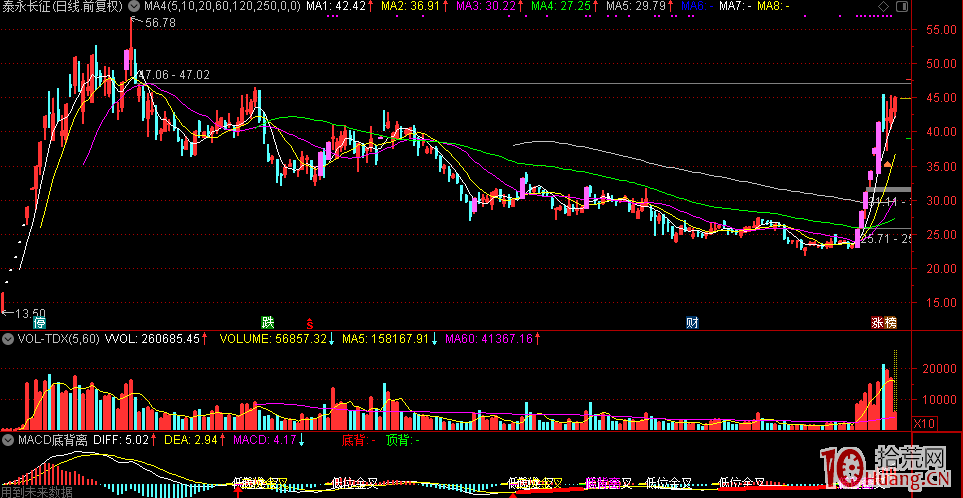
Task: Click the yellow MA2: 36.91 value
Action: pos(409,7)
